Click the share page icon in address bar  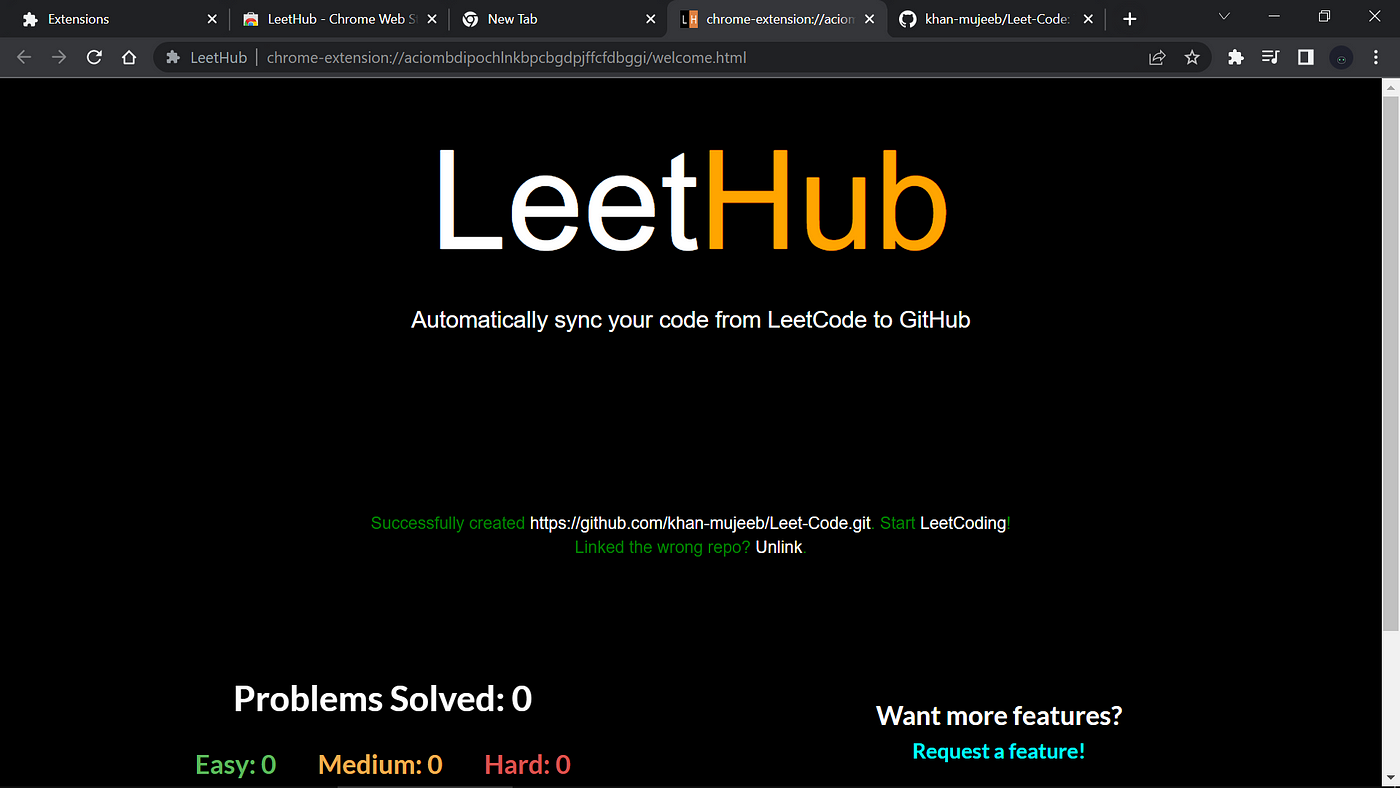(x=1157, y=58)
